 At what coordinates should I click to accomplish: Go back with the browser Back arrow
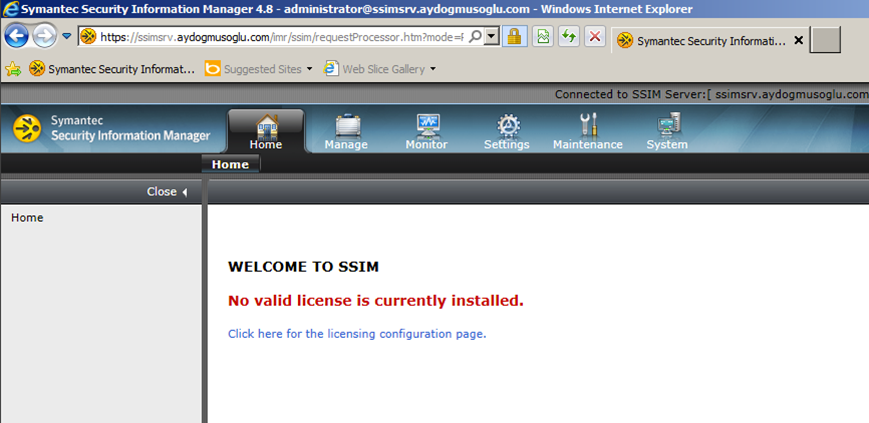17,37
